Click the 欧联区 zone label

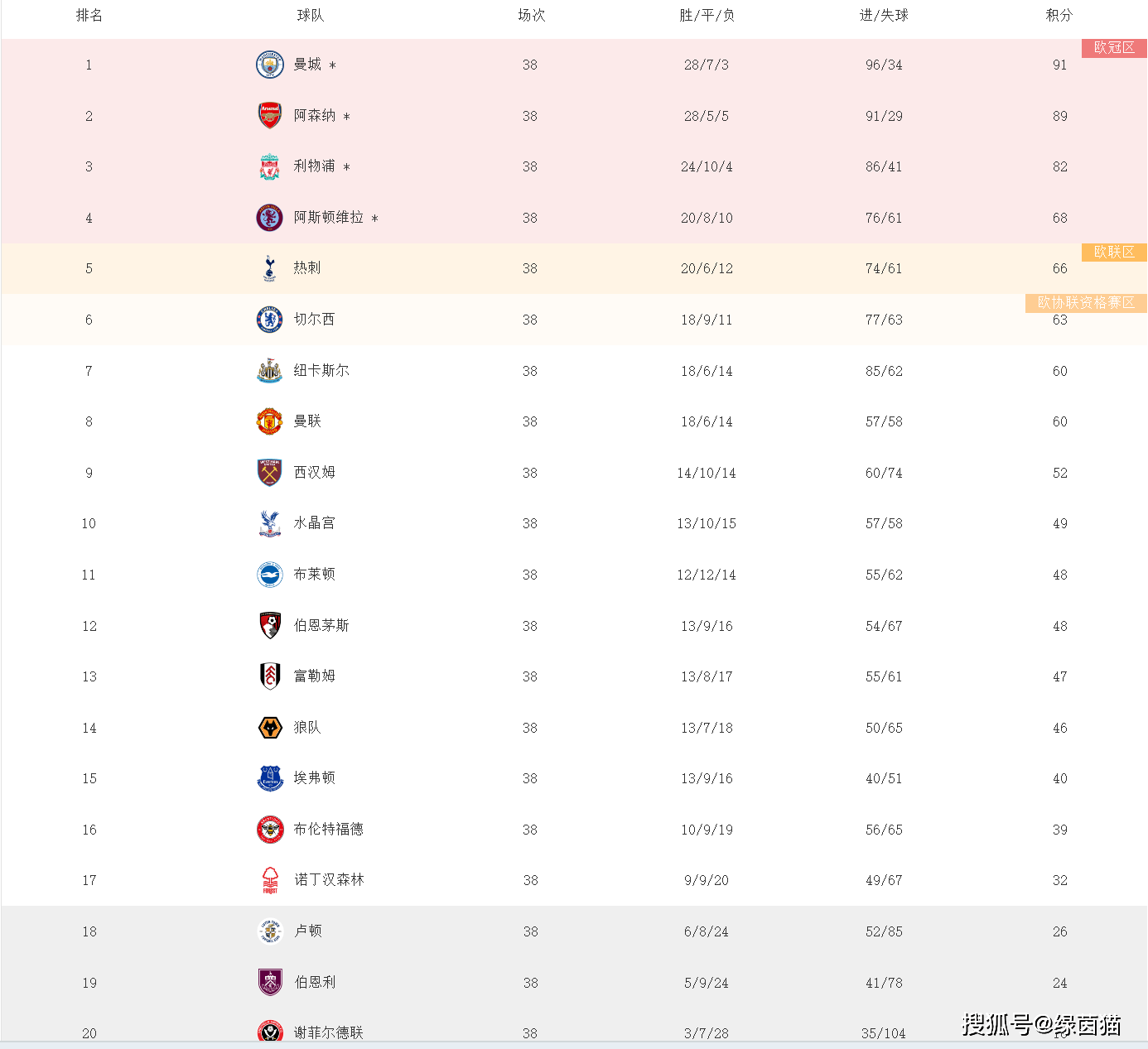1114,253
